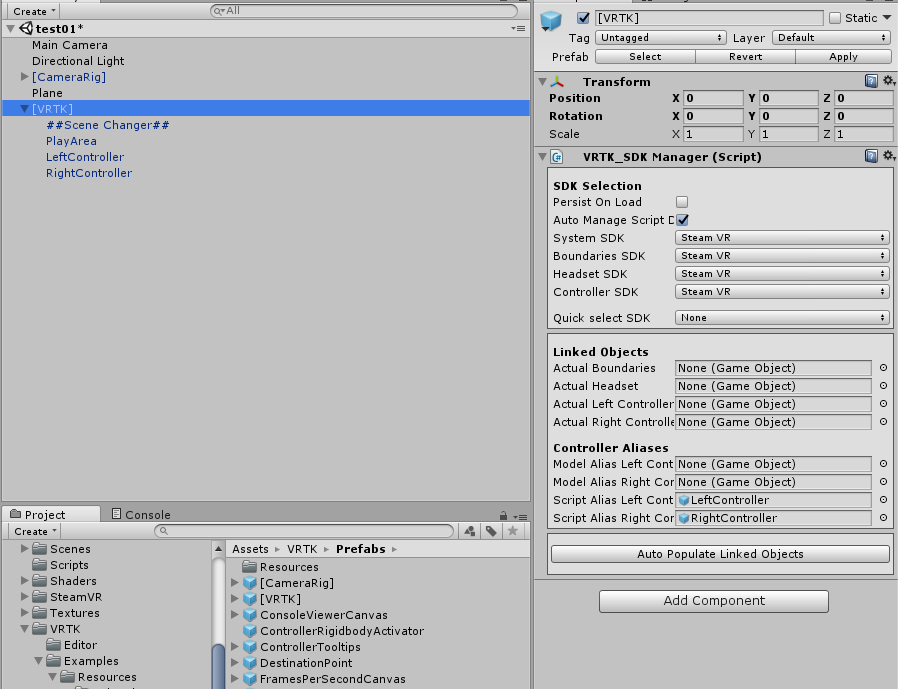Click the Unity scene icon beside test01

point(26,28)
